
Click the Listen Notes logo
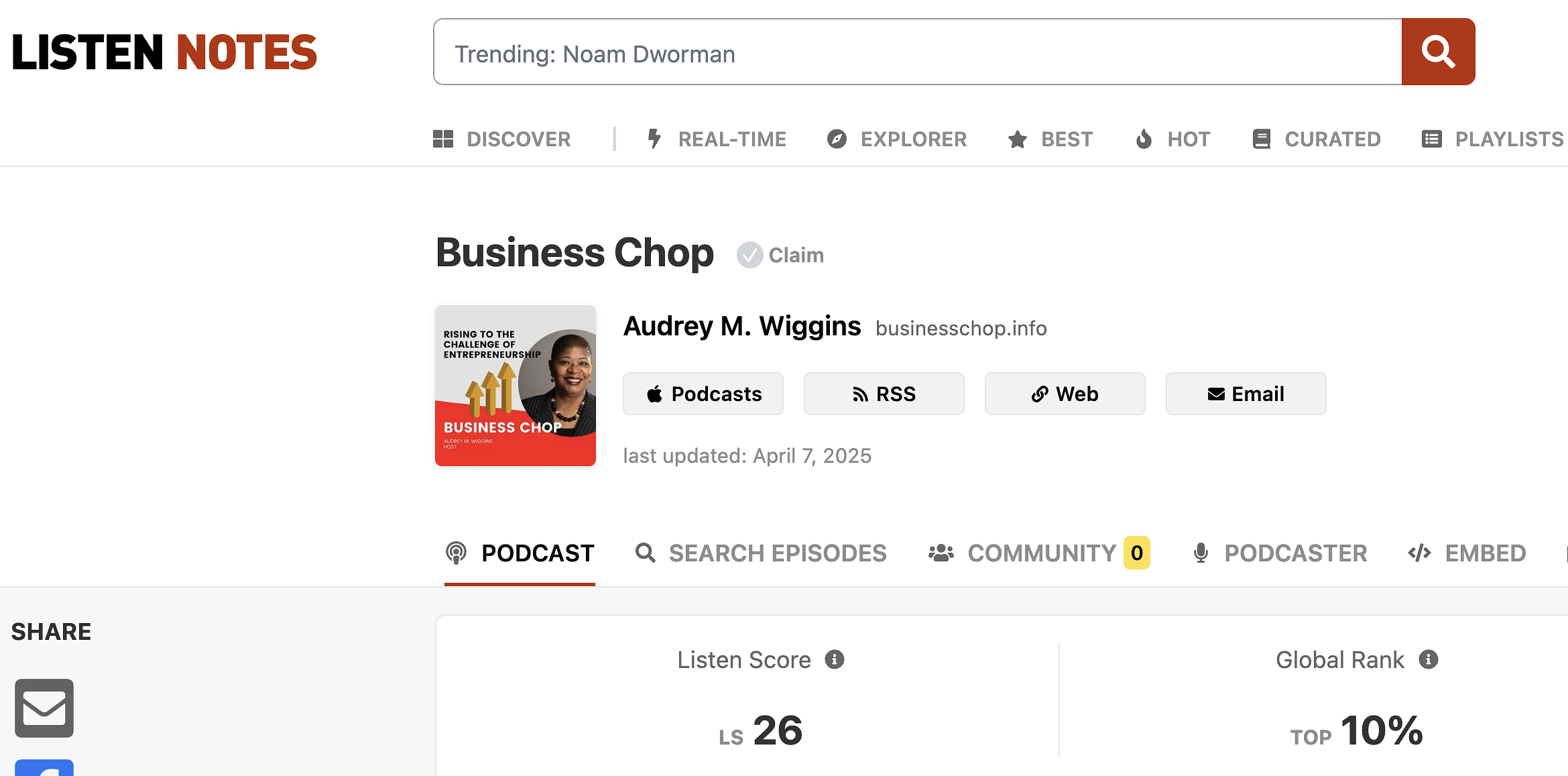(x=164, y=52)
